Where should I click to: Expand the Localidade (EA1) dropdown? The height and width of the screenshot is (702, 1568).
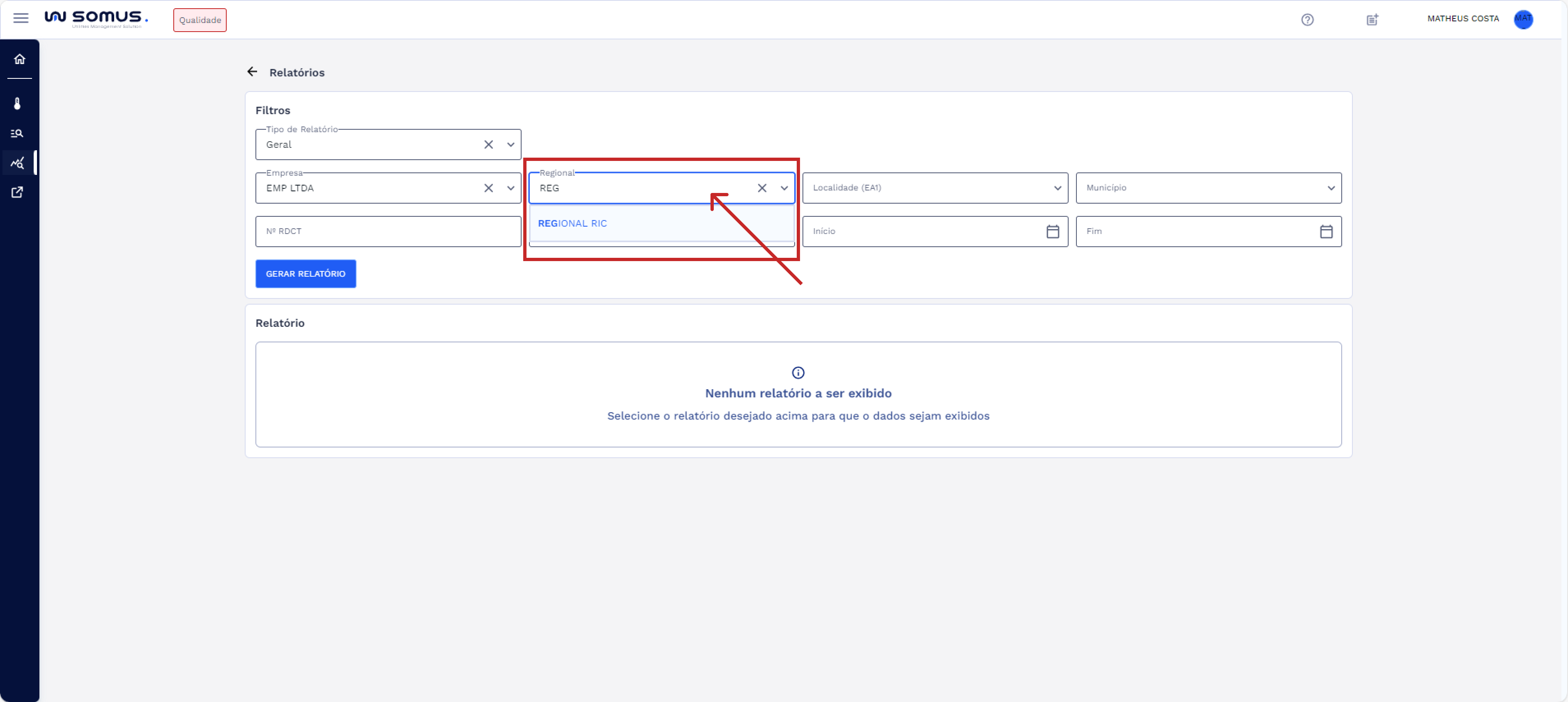tap(1057, 188)
